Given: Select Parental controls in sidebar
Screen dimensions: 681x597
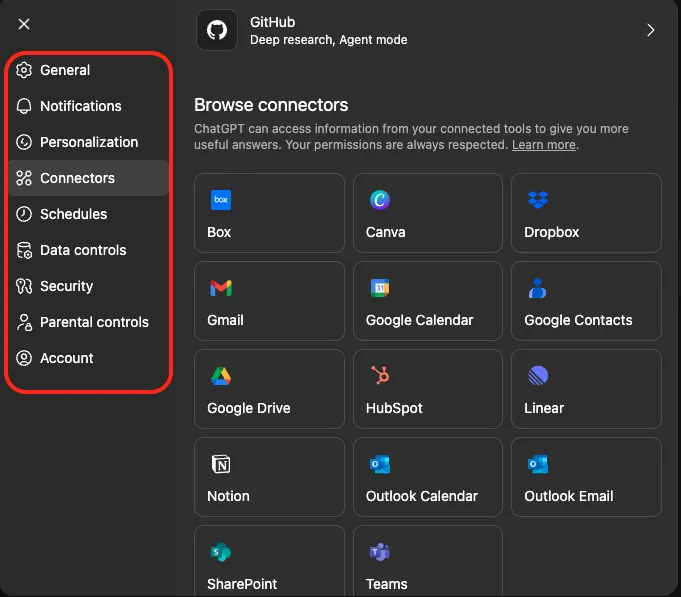Looking at the screenshot, I should [94, 322].
